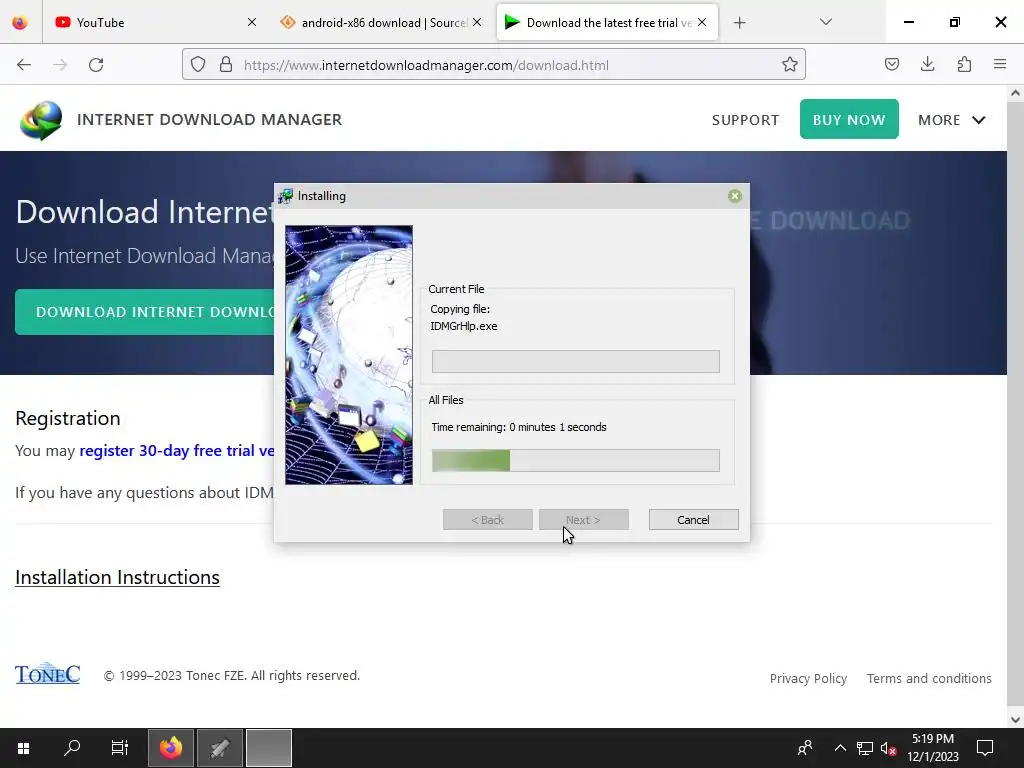Open the Terms and conditions link
This screenshot has height=768, width=1024.
tap(929, 679)
